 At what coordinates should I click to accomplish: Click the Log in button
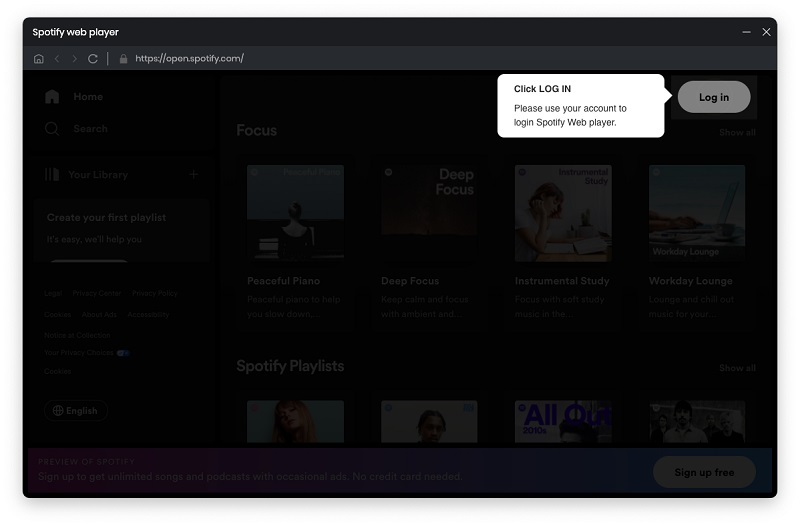pos(714,97)
